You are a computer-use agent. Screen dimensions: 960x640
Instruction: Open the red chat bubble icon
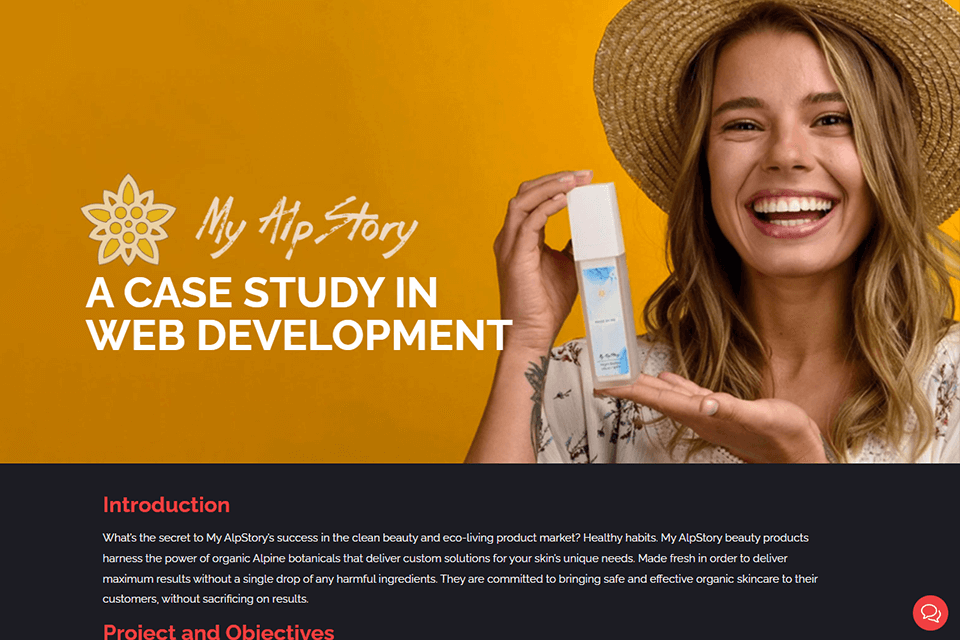(930, 612)
